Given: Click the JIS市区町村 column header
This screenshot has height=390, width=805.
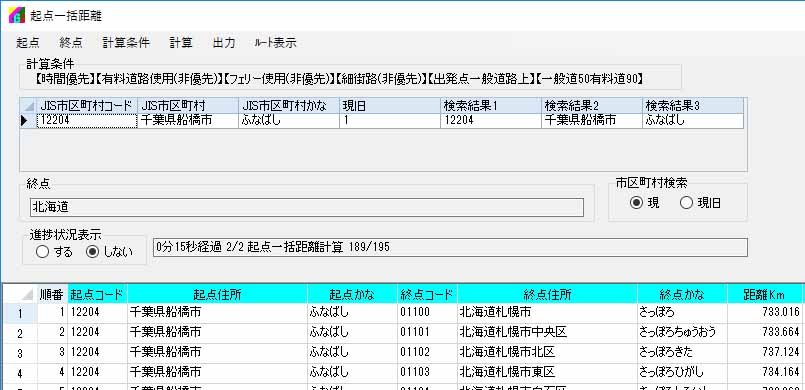Looking at the screenshot, I should pos(188,106).
